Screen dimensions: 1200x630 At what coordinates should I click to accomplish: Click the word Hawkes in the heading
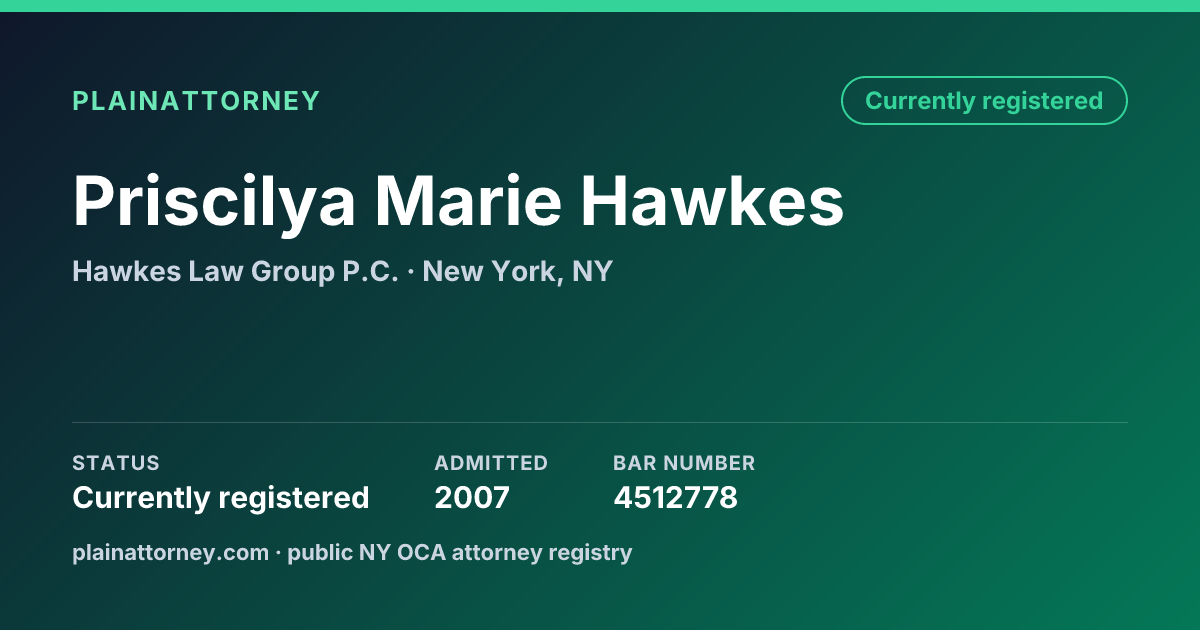[713, 201]
